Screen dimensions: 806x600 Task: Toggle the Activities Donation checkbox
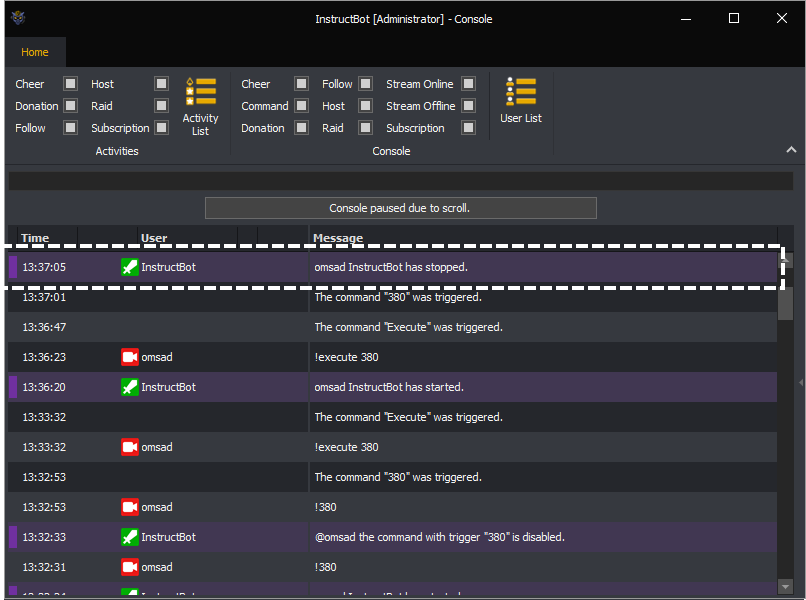pyautogui.click(x=70, y=105)
